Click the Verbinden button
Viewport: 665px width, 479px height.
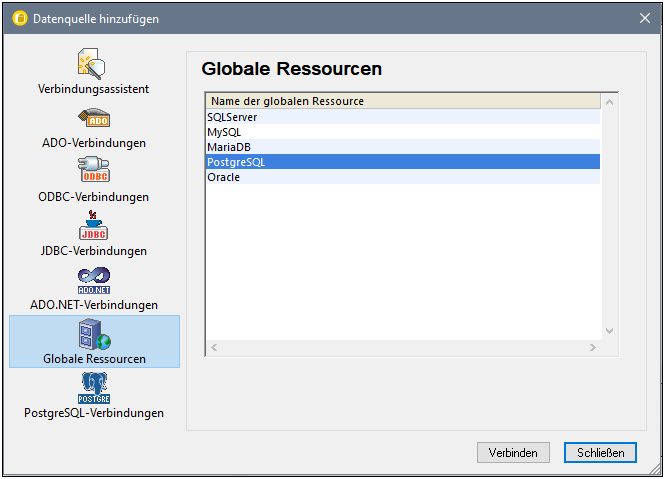tap(513, 453)
